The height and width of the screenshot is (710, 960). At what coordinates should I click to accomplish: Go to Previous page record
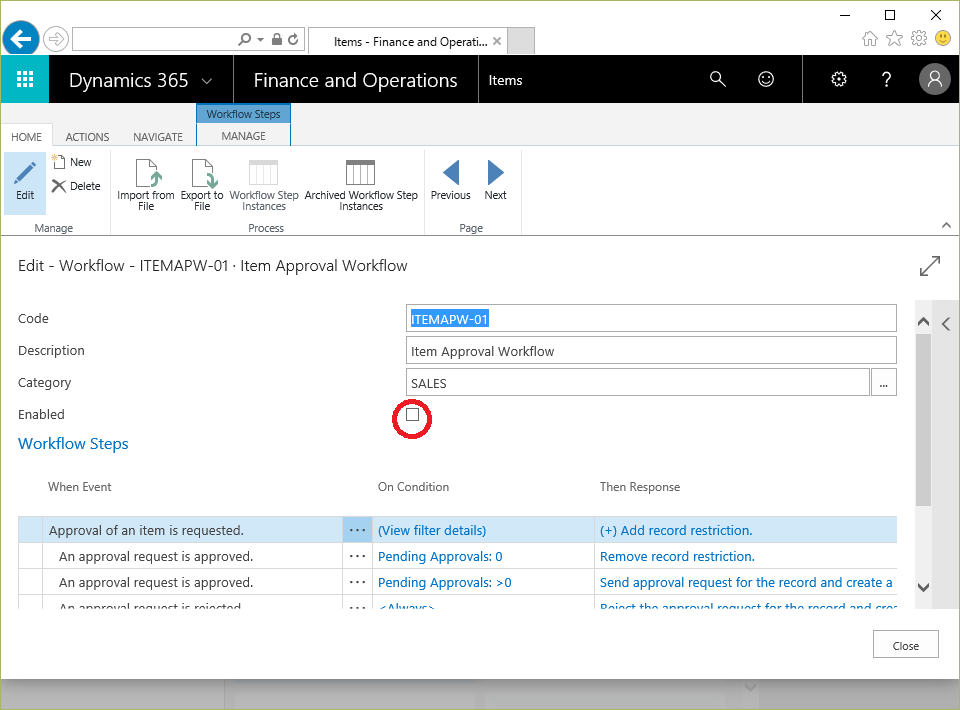pos(451,181)
